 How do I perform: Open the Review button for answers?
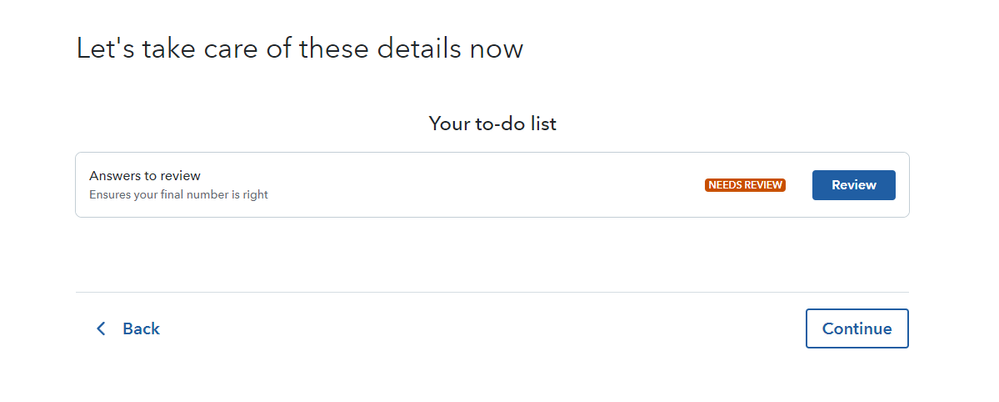tap(854, 185)
